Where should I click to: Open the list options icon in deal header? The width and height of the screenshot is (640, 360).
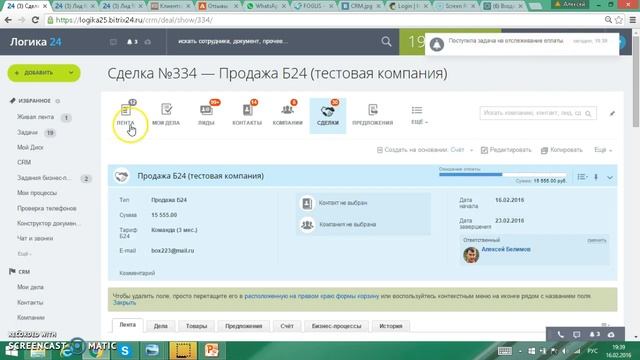click(582, 177)
